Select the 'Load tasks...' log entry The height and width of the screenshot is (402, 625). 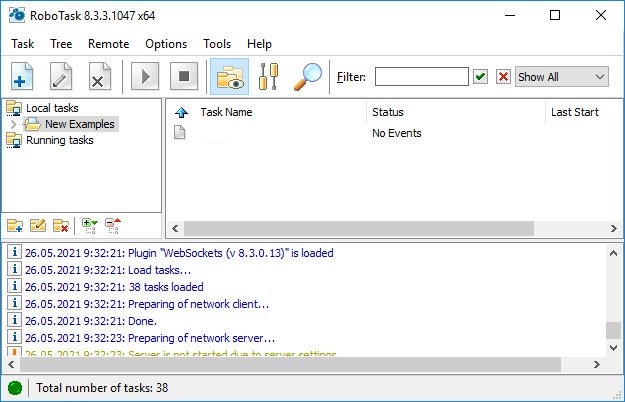[x=108, y=270]
